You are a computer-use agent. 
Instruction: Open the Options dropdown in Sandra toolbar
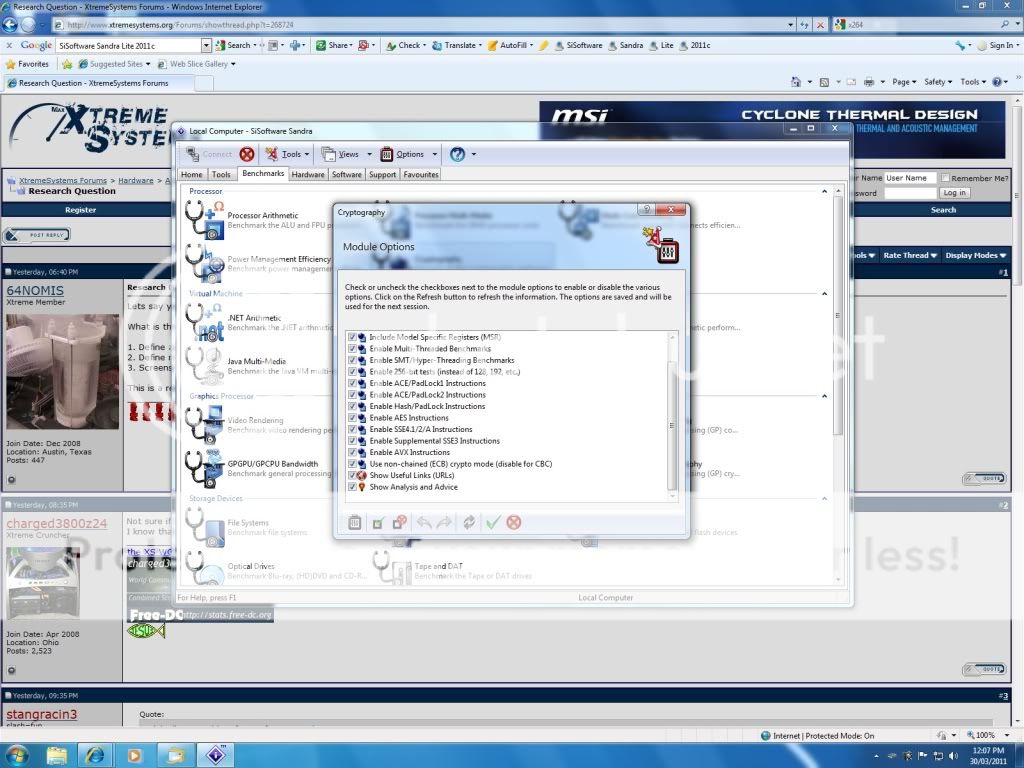[410, 154]
